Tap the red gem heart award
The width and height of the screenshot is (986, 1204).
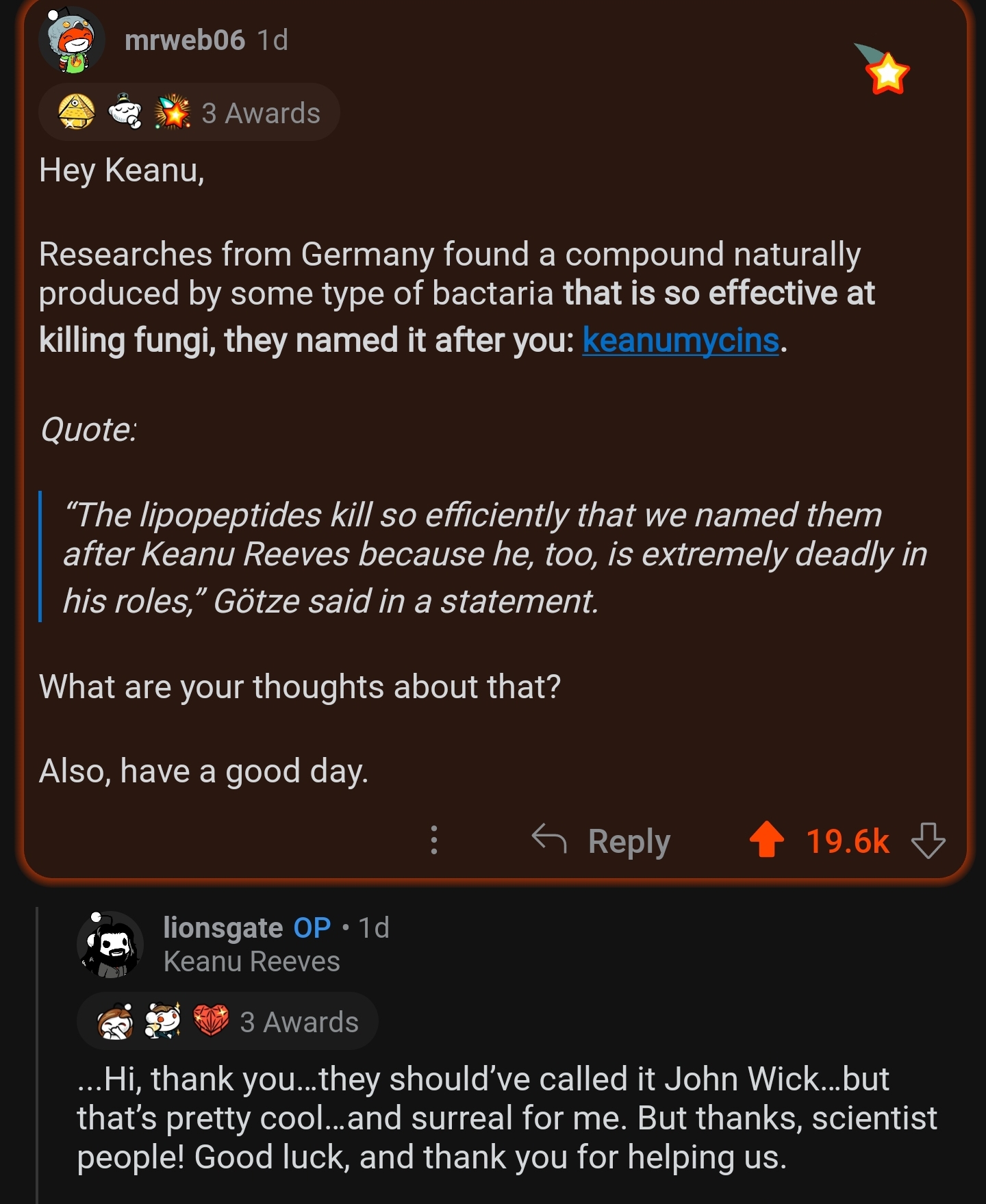click(x=211, y=1021)
